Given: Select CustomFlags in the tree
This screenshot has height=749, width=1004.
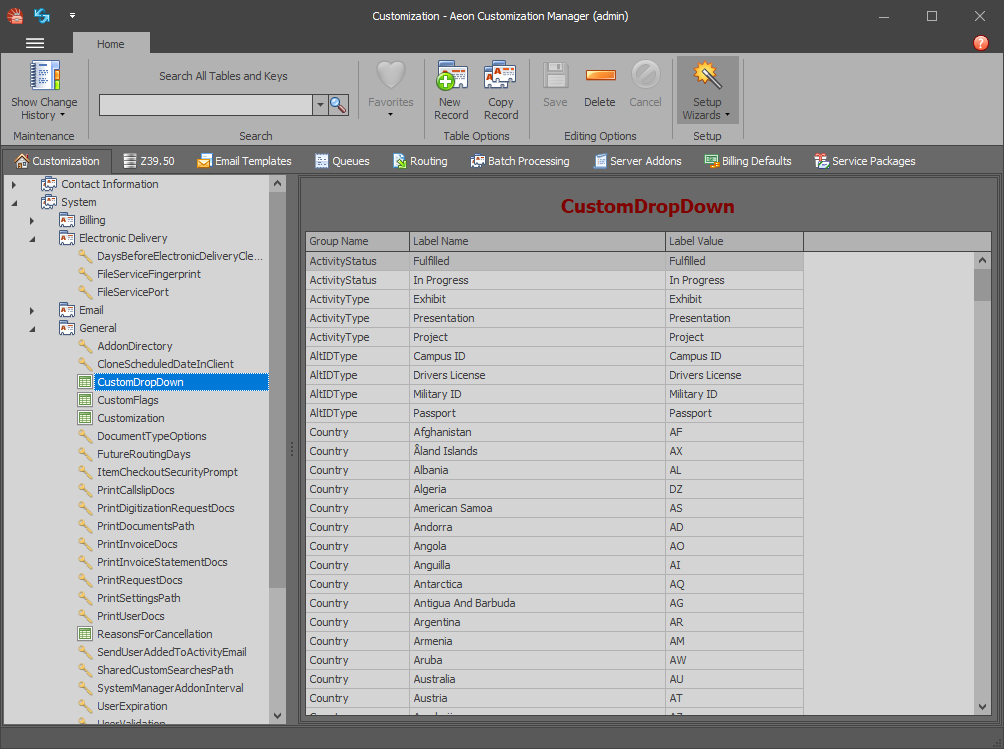Looking at the screenshot, I should point(127,400).
